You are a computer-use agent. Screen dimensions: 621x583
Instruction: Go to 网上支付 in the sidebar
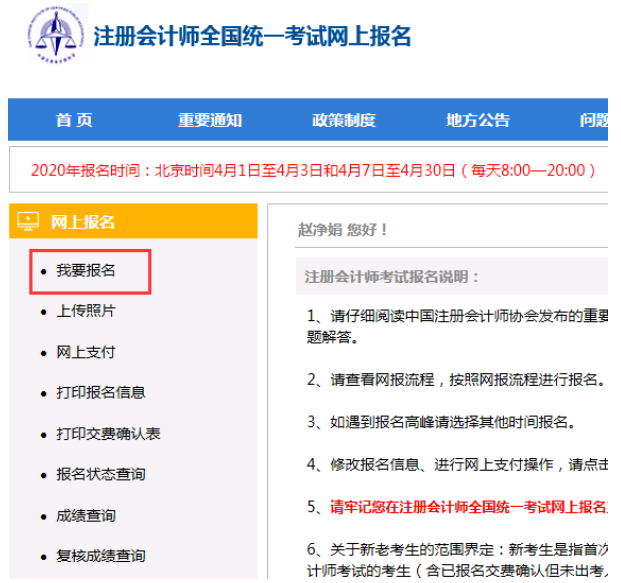(86, 352)
